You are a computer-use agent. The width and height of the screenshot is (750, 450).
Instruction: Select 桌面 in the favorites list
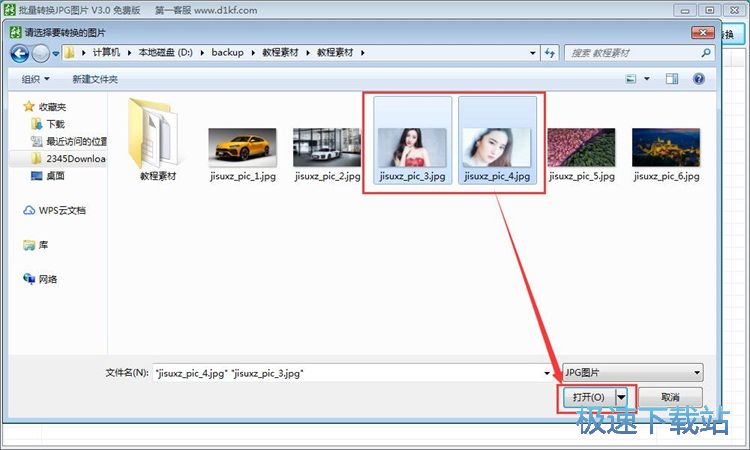(55, 175)
